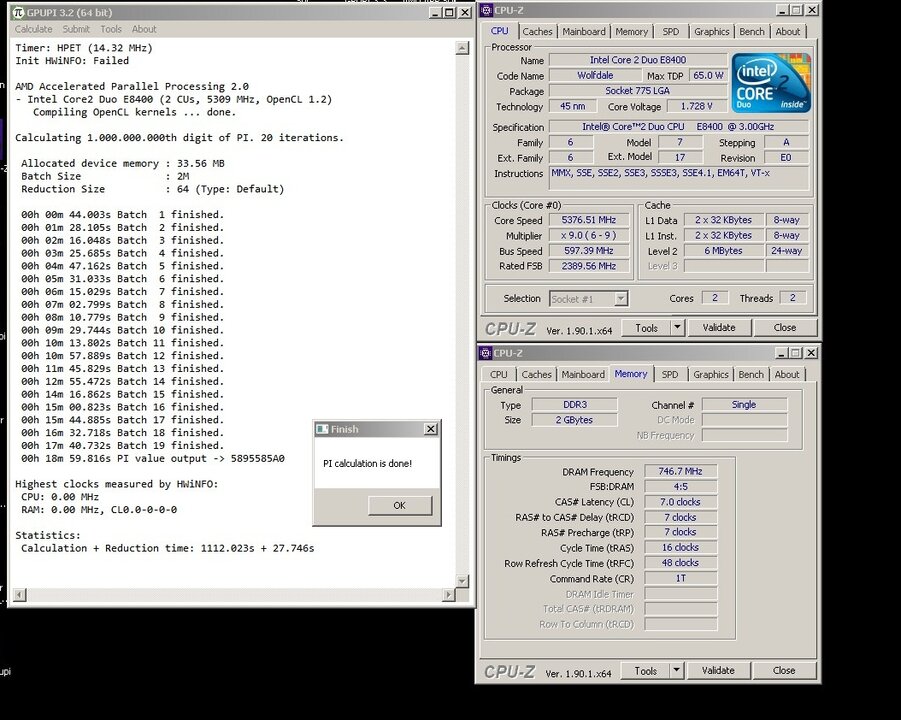Image resolution: width=901 pixels, height=720 pixels.
Task: Click the DRAM Frequency value 746.7 MHz
Action: 680,471
